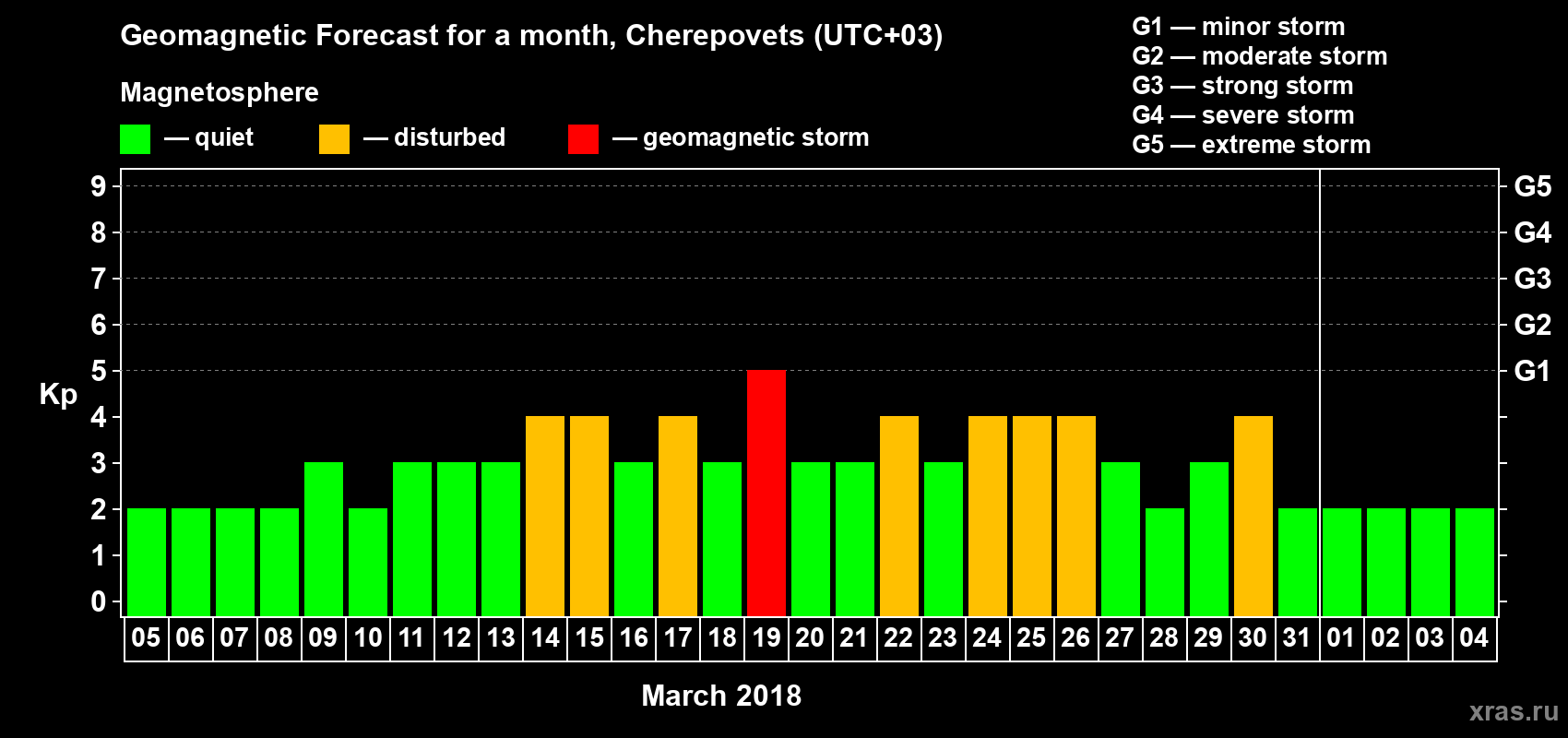
Task: Select the green bar for April day 04
Action: [x=1475, y=562]
